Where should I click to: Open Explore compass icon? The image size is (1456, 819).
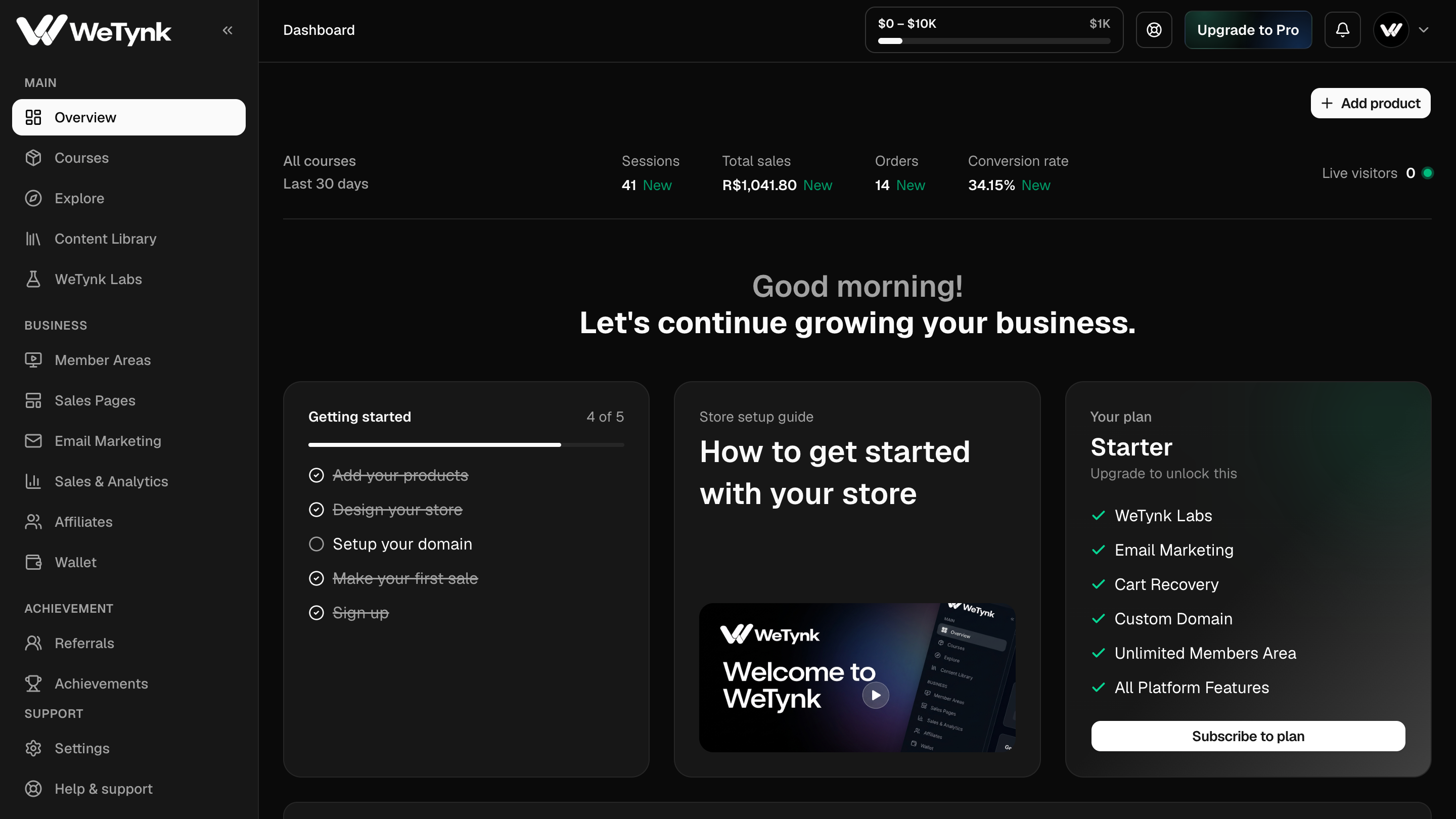pos(33,198)
